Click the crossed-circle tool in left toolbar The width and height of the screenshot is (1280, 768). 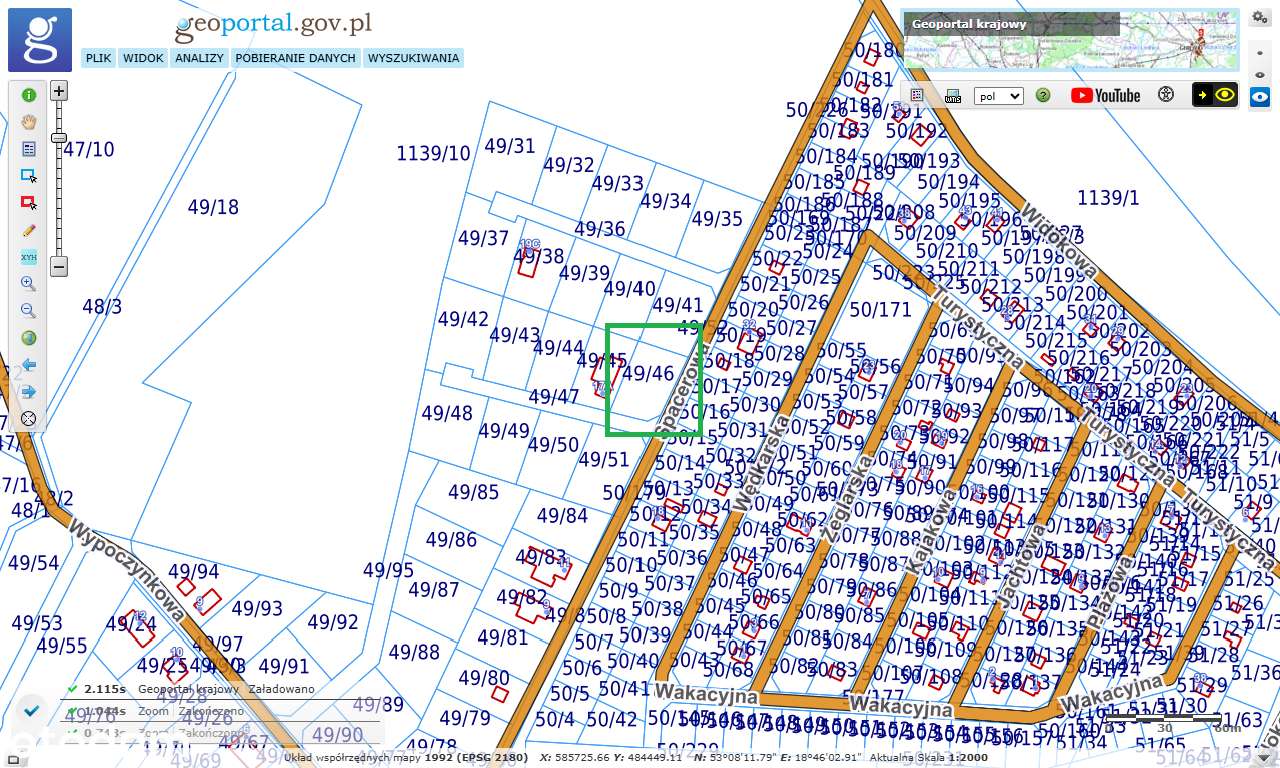tap(28, 419)
